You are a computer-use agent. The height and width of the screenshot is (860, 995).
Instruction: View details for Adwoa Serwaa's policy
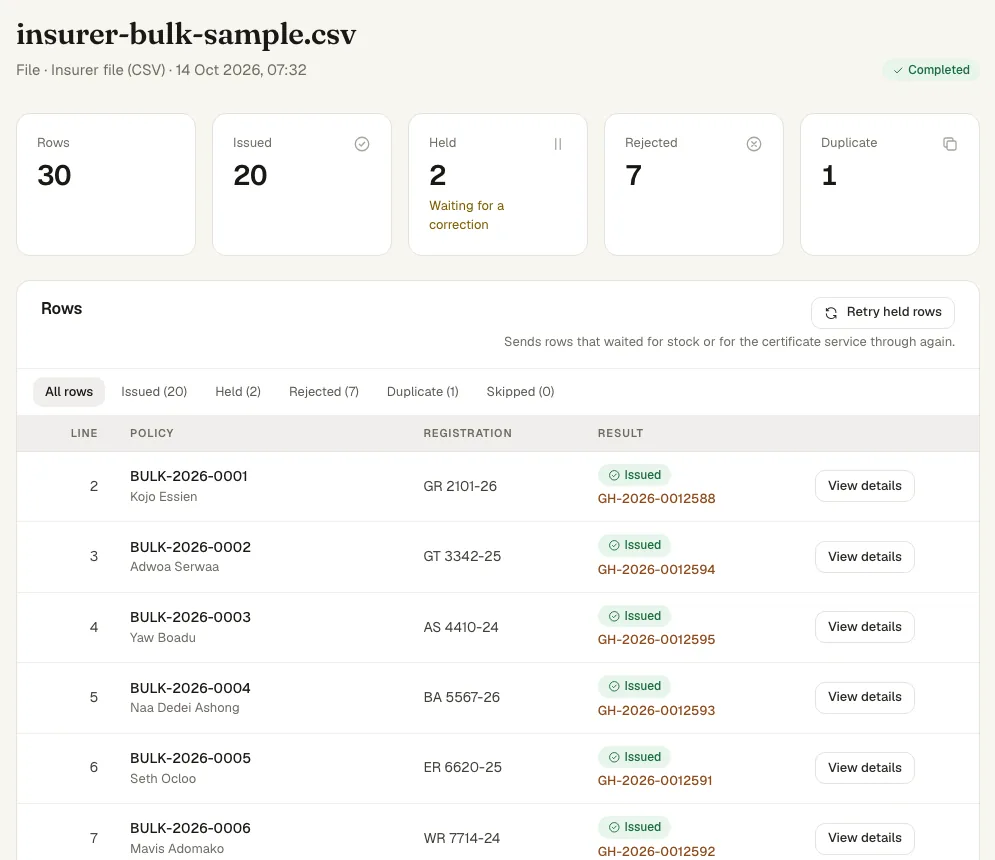click(x=864, y=557)
